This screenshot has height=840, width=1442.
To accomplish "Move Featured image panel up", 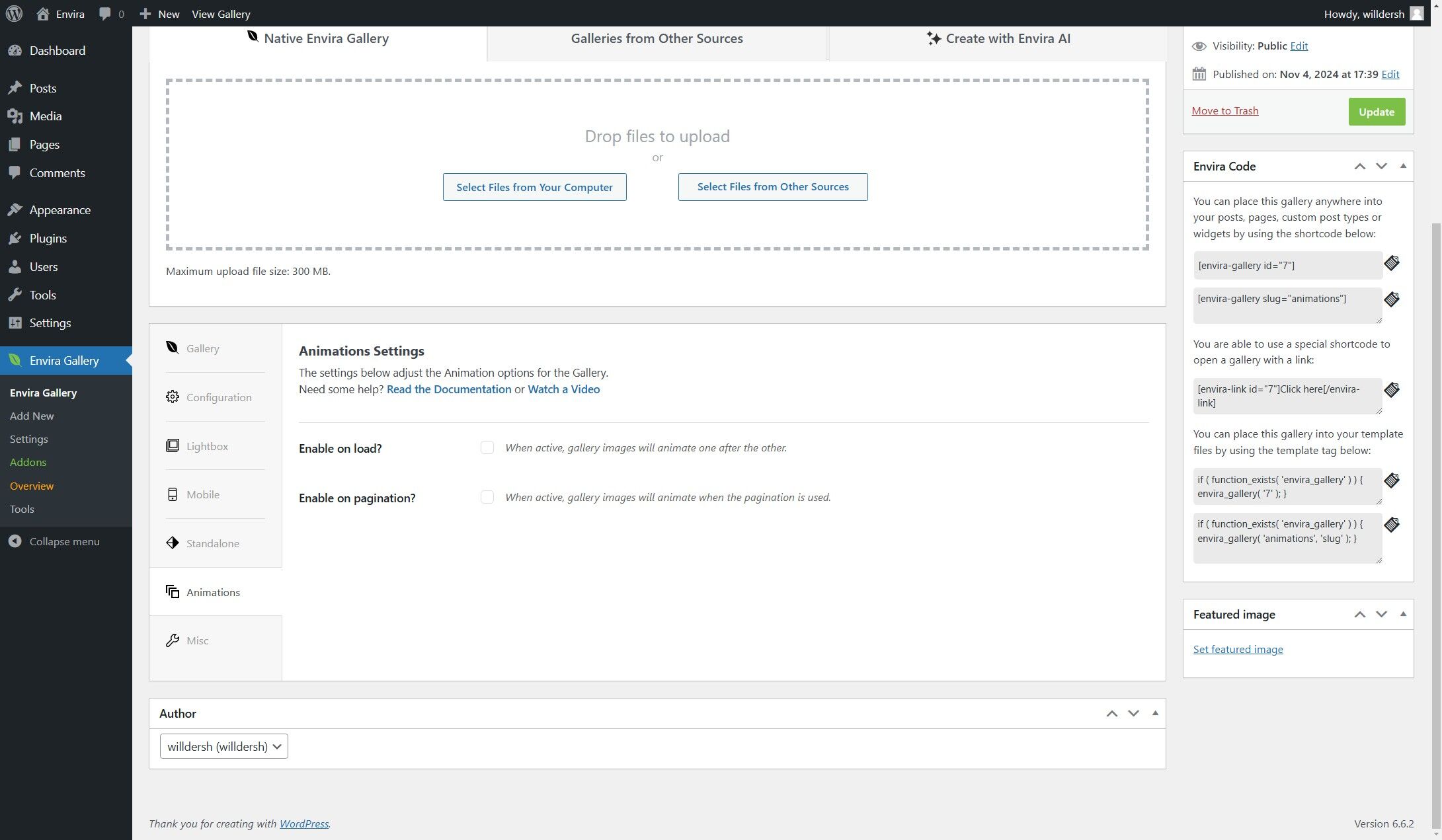I will tap(1359, 615).
